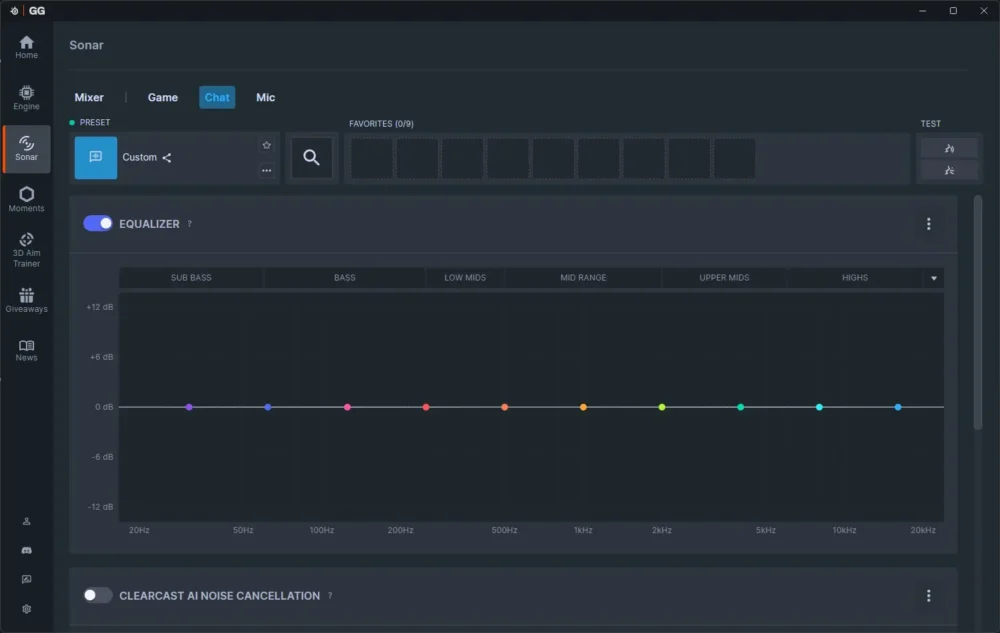Open the Moments section
This screenshot has height=633, width=1000.
click(x=26, y=200)
